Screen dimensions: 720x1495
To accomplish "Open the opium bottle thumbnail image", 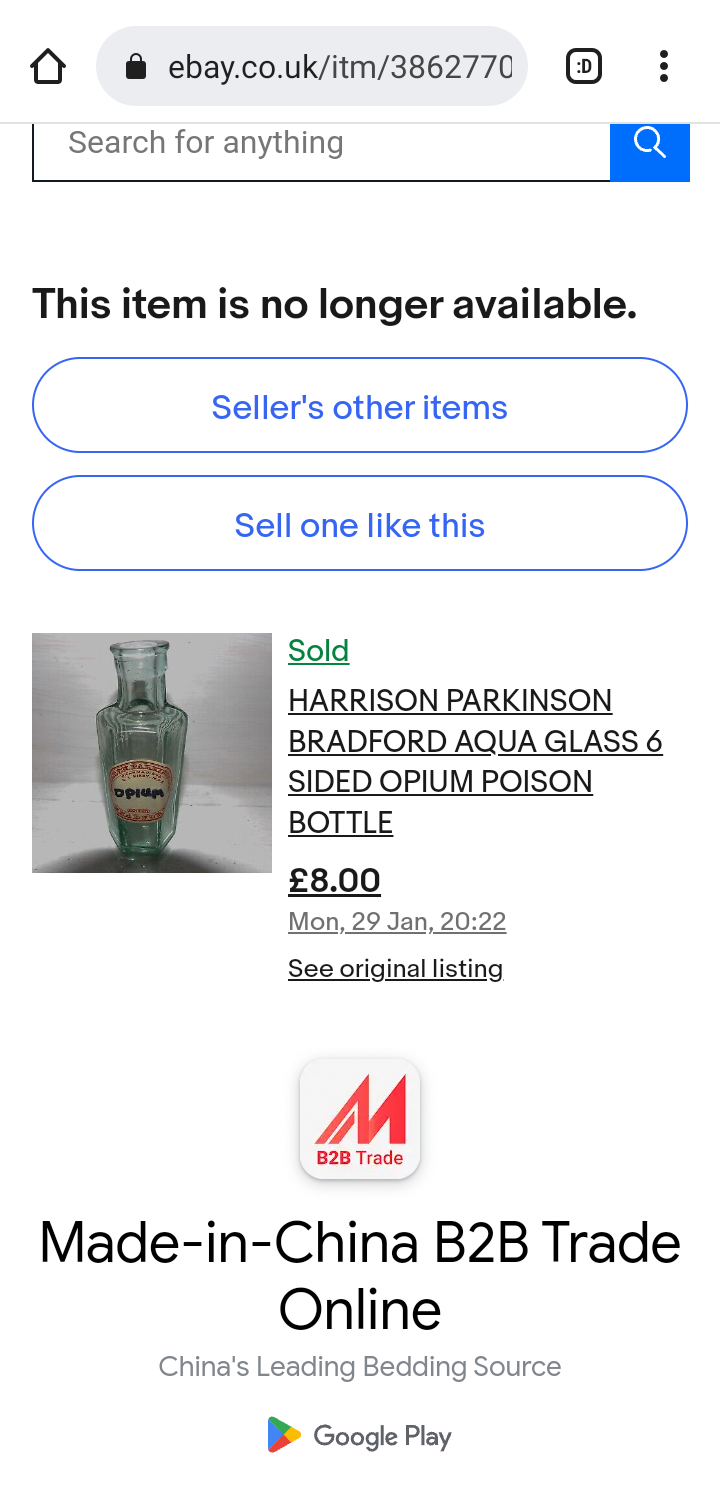I will coord(152,752).
